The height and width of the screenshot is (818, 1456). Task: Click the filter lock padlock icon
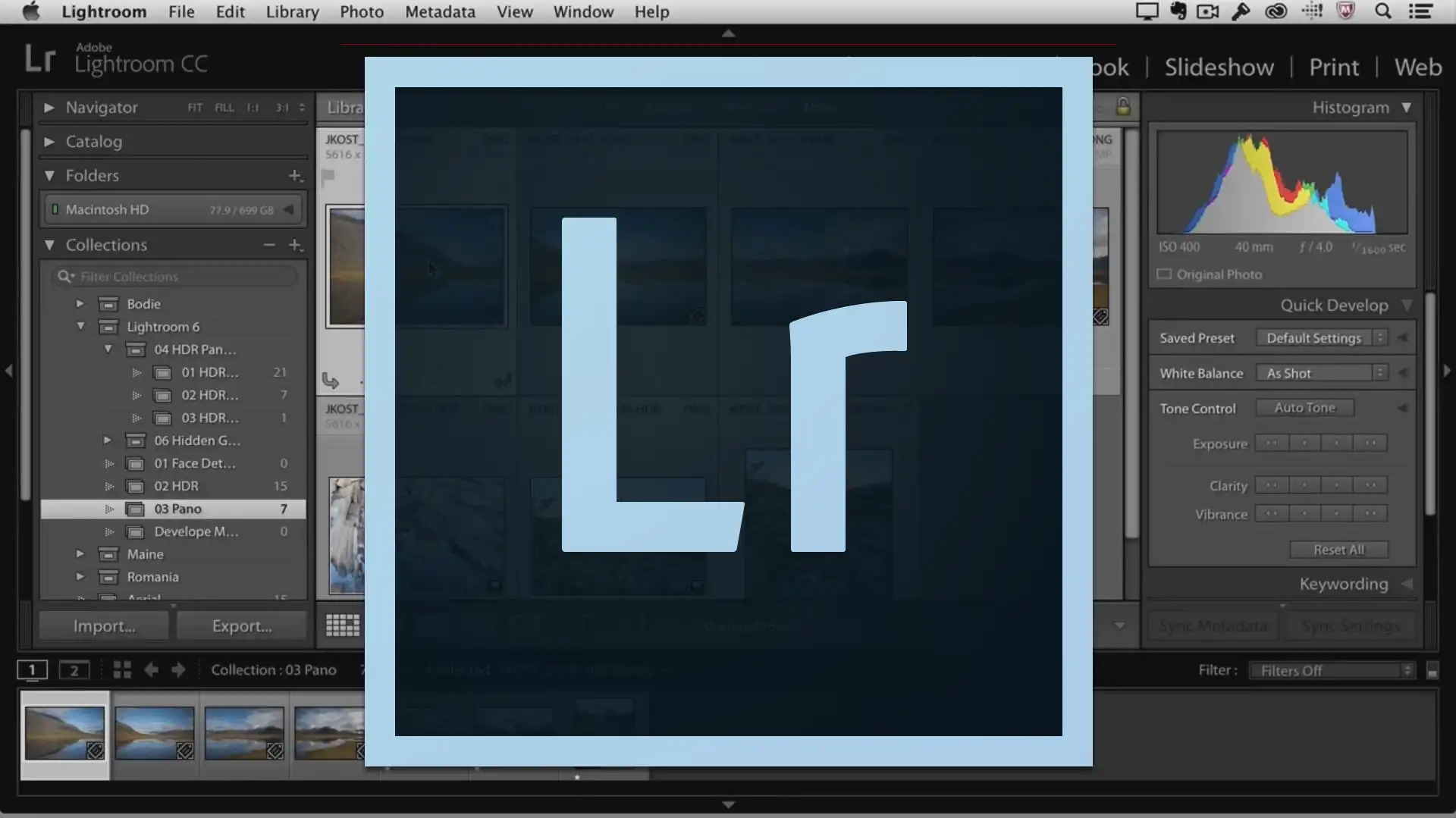[x=1122, y=107]
